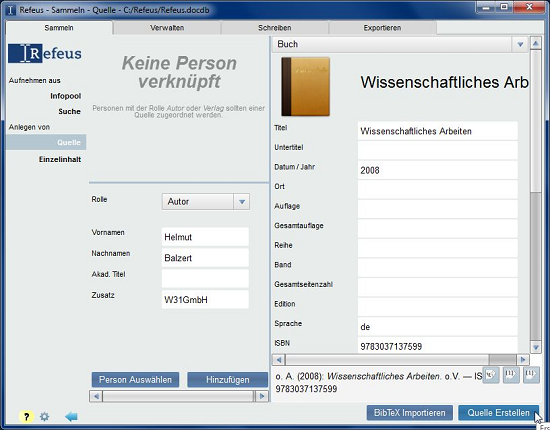Switch to the Sammeln tab
550x430 pixels.
pyautogui.click(x=59, y=28)
